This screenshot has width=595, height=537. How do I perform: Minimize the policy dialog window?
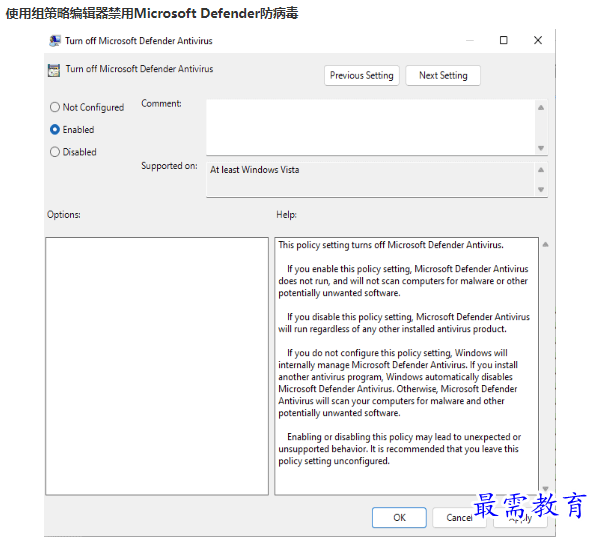coord(470,40)
